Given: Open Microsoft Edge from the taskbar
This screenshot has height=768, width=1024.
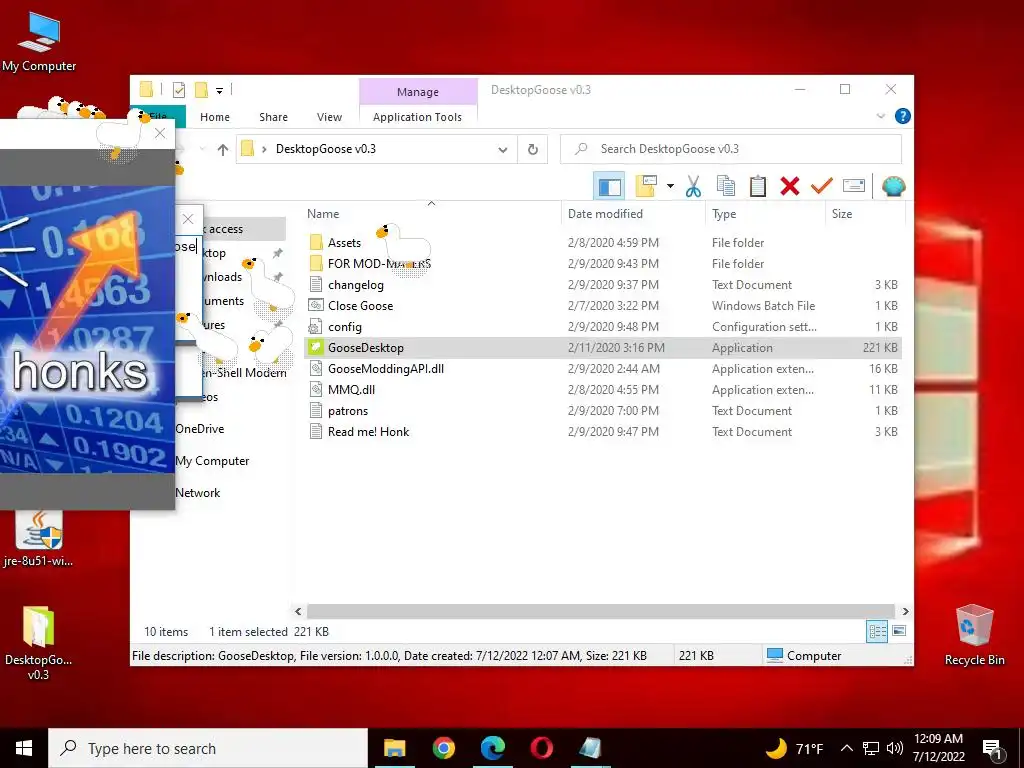Looking at the screenshot, I should coord(493,748).
